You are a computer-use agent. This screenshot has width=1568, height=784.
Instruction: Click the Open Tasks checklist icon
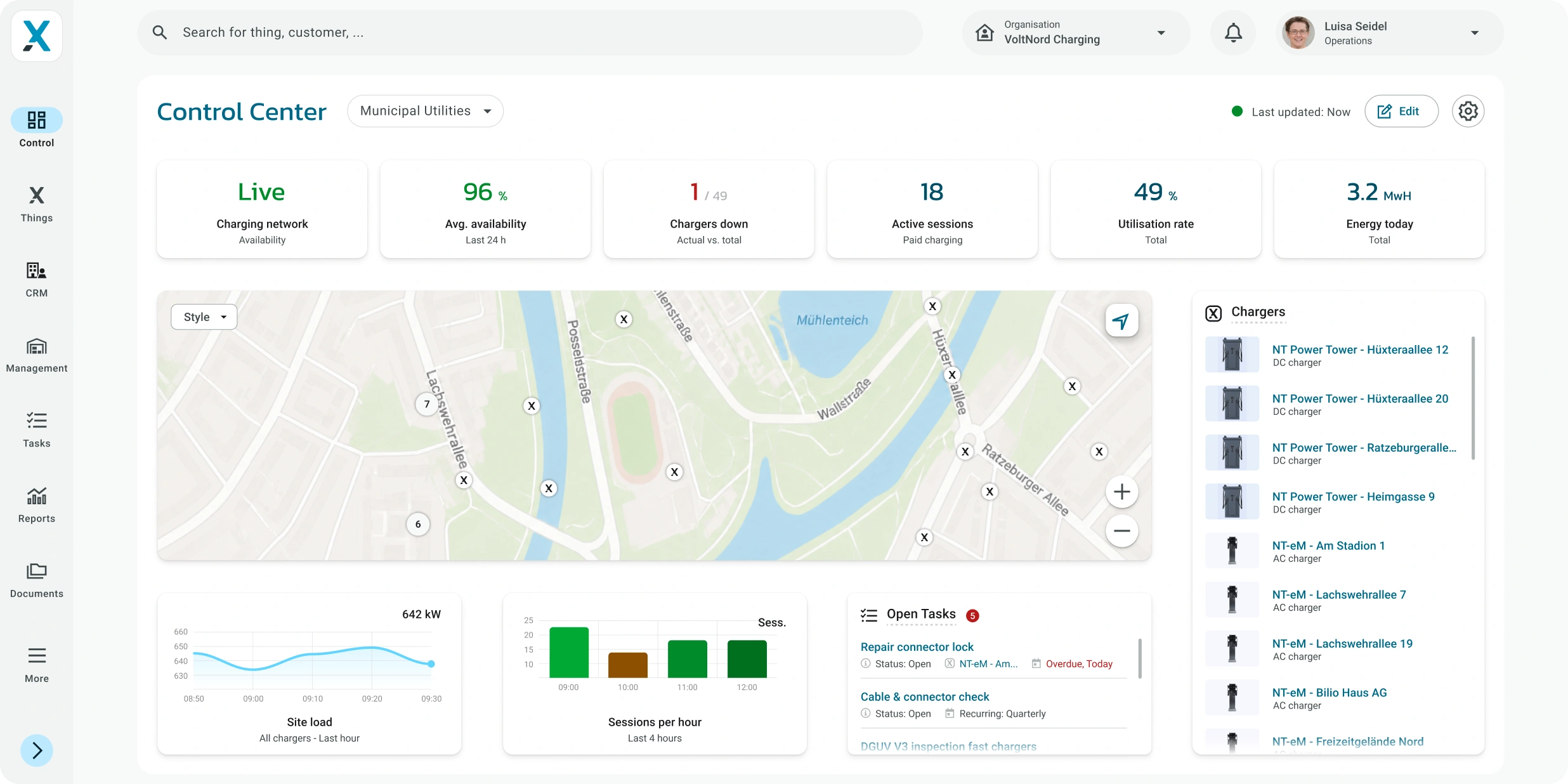click(x=869, y=615)
